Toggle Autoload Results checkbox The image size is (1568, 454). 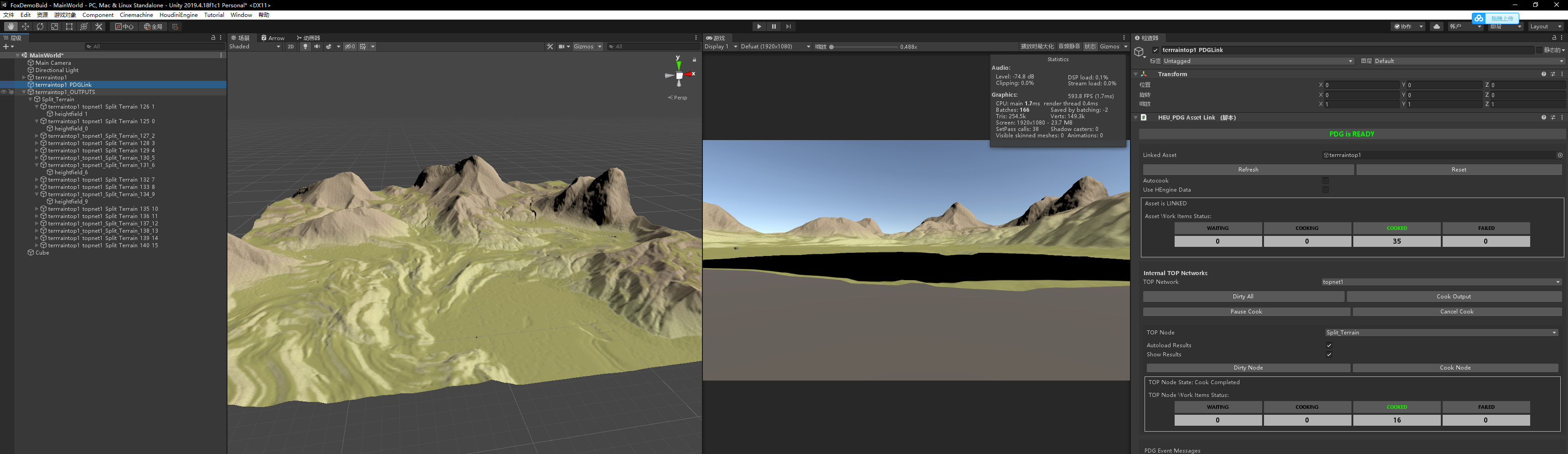click(x=1329, y=345)
